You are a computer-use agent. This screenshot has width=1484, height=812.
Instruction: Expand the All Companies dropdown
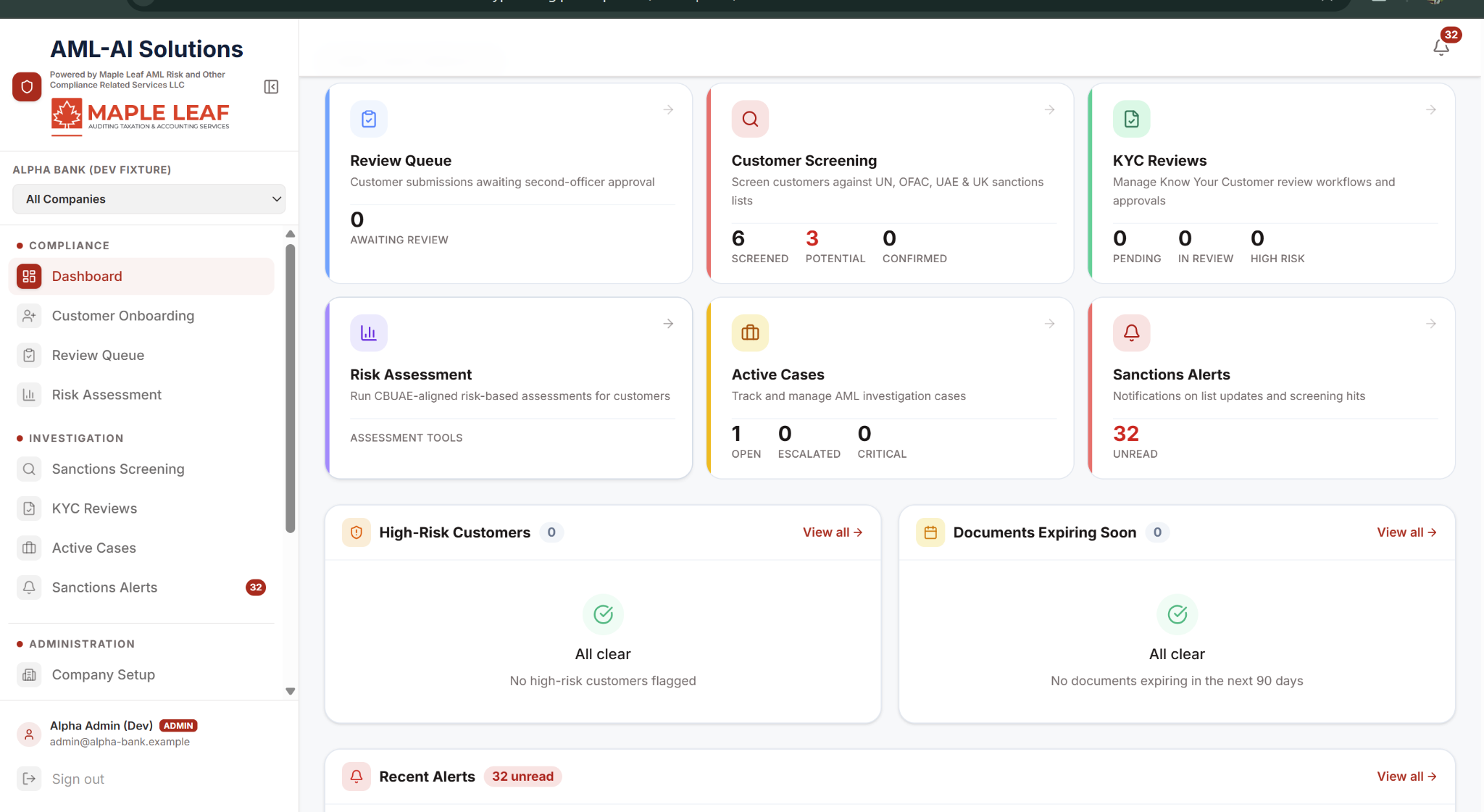[x=149, y=199]
